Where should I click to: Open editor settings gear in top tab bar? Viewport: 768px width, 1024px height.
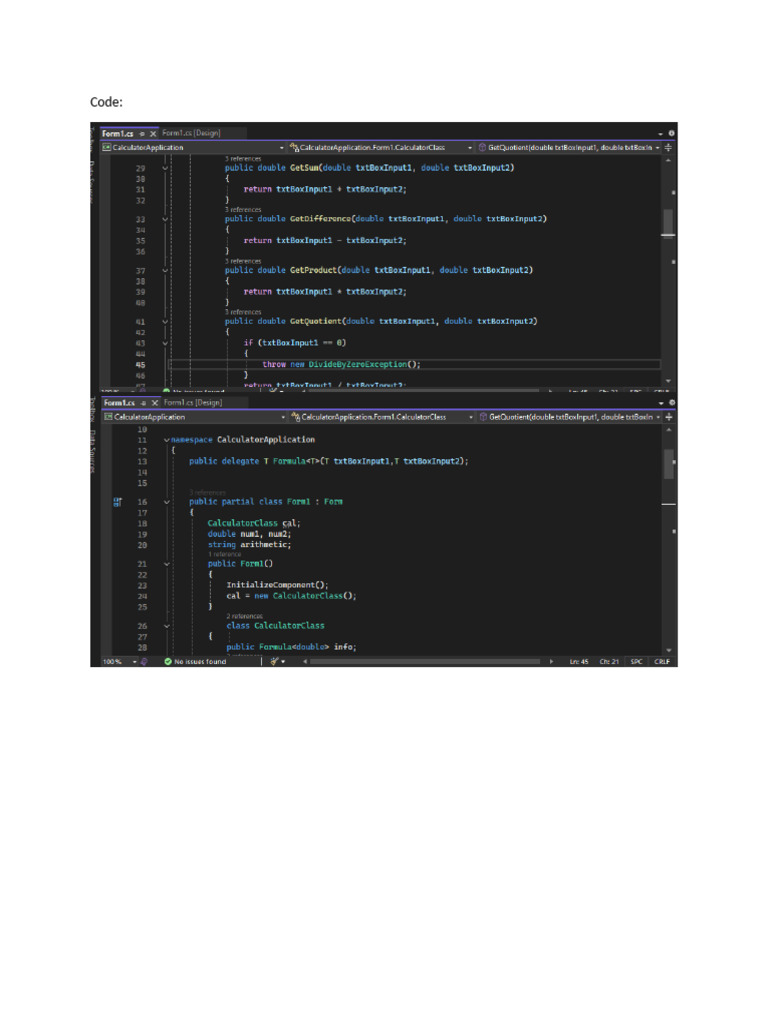[x=672, y=133]
